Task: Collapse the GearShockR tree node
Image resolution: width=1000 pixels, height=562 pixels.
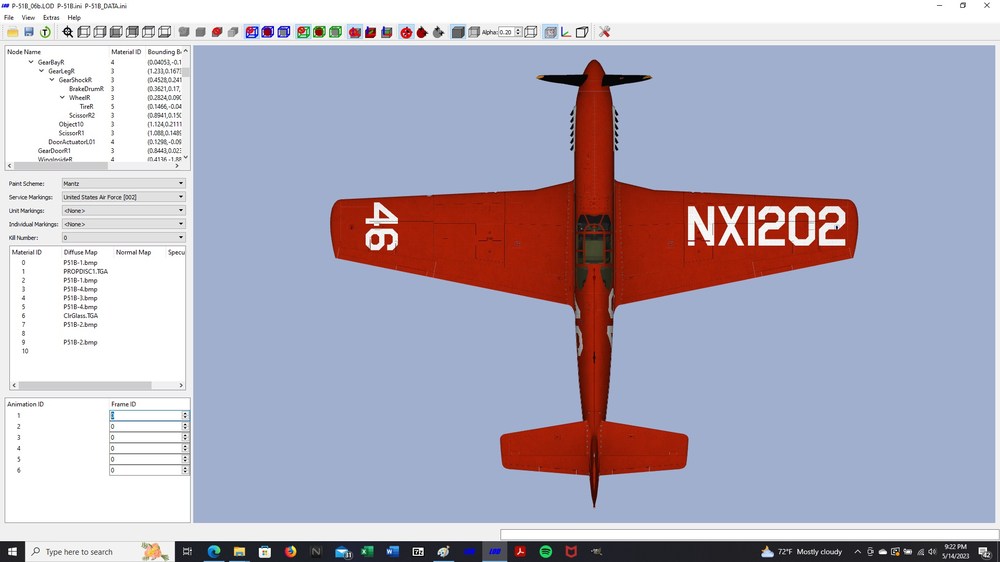Action: (x=52, y=80)
